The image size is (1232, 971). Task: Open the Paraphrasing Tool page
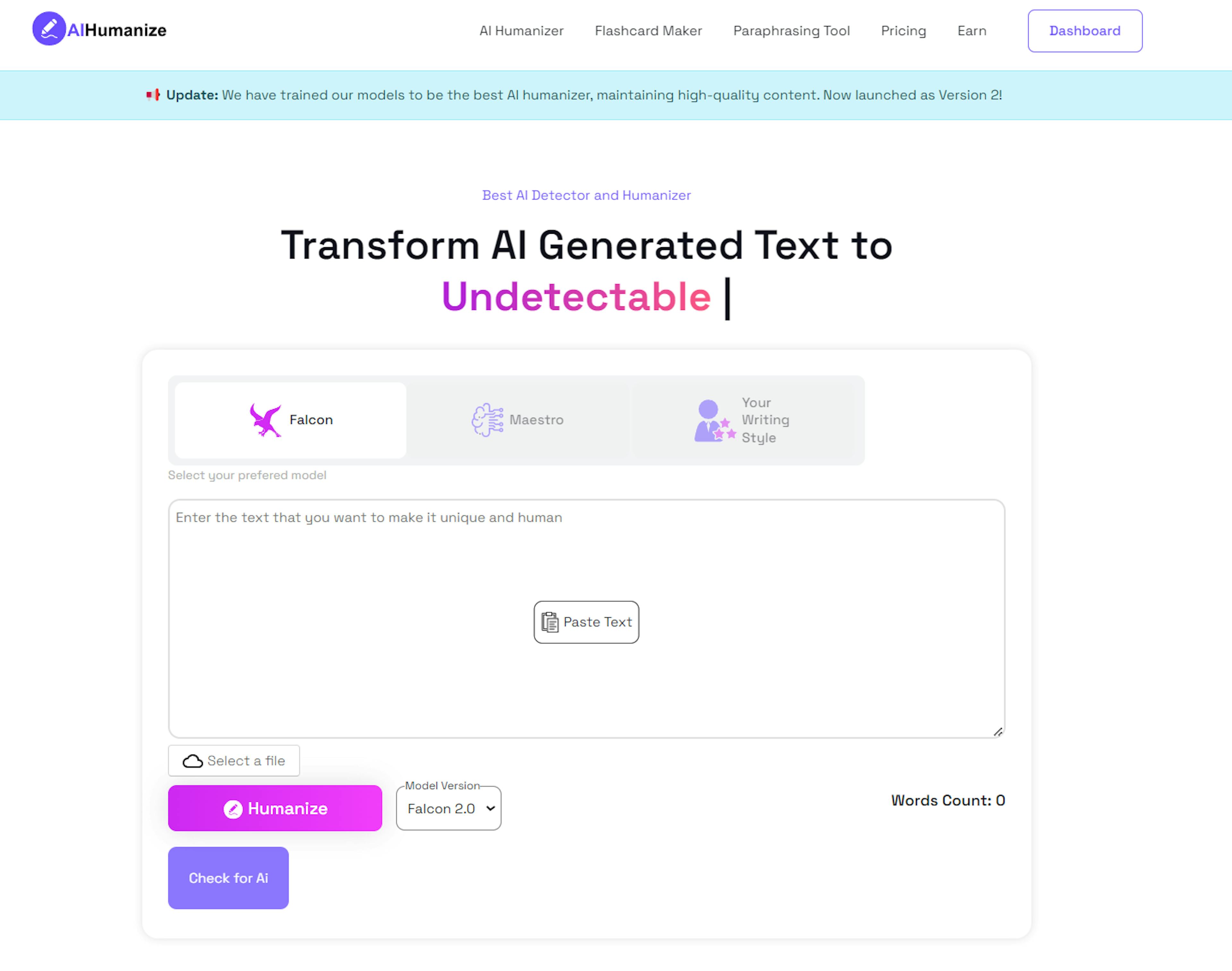(791, 31)
